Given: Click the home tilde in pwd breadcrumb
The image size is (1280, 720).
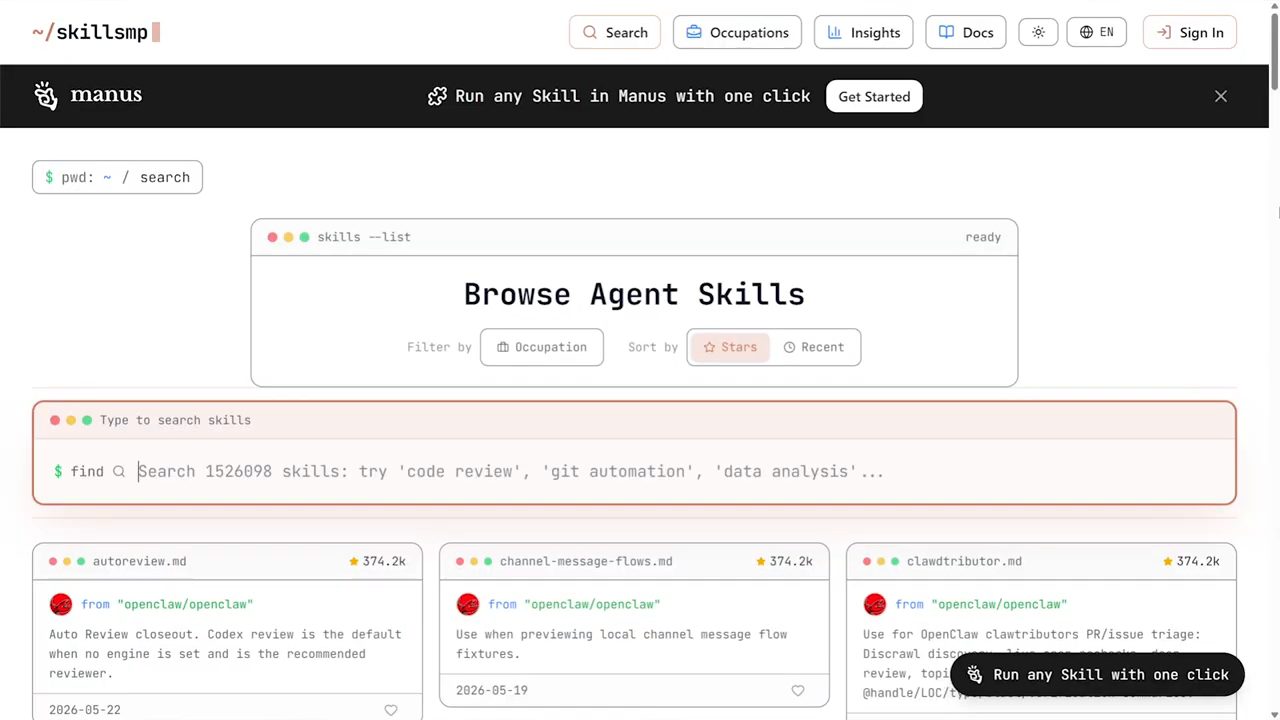Looking at the screenshot, I should pos(107,177).
